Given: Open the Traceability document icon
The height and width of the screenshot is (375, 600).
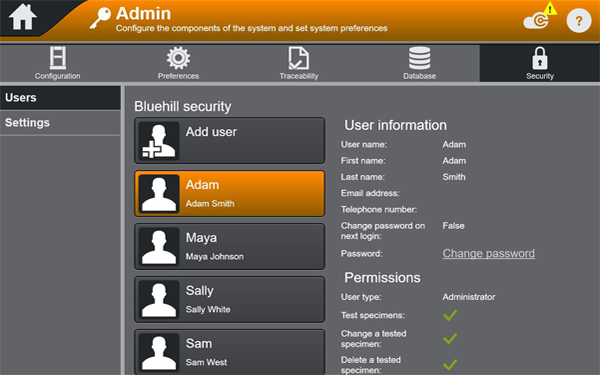Looking at the screenshot, I should [298, 58].
